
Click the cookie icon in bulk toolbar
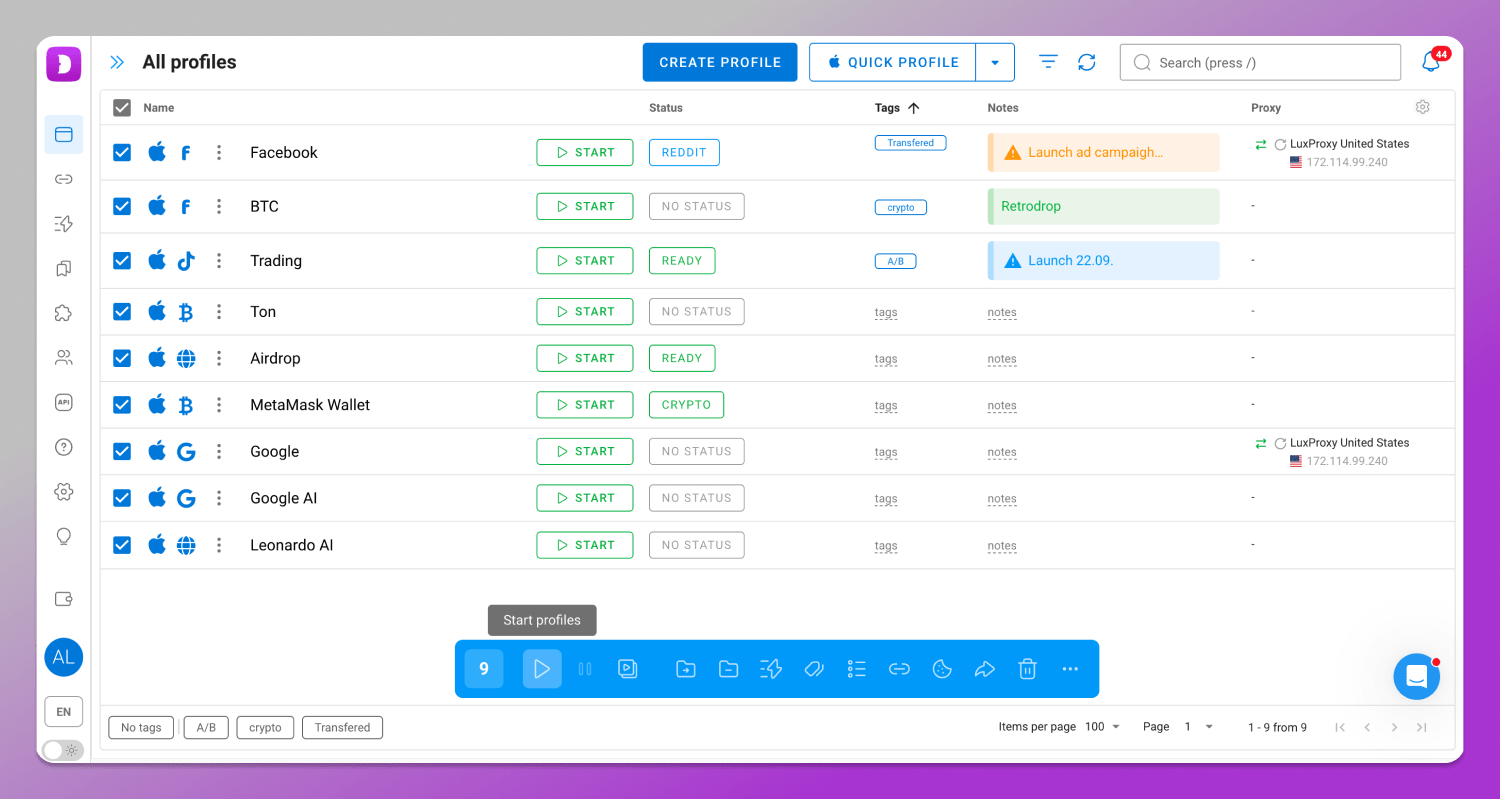[x=942, y=669]
